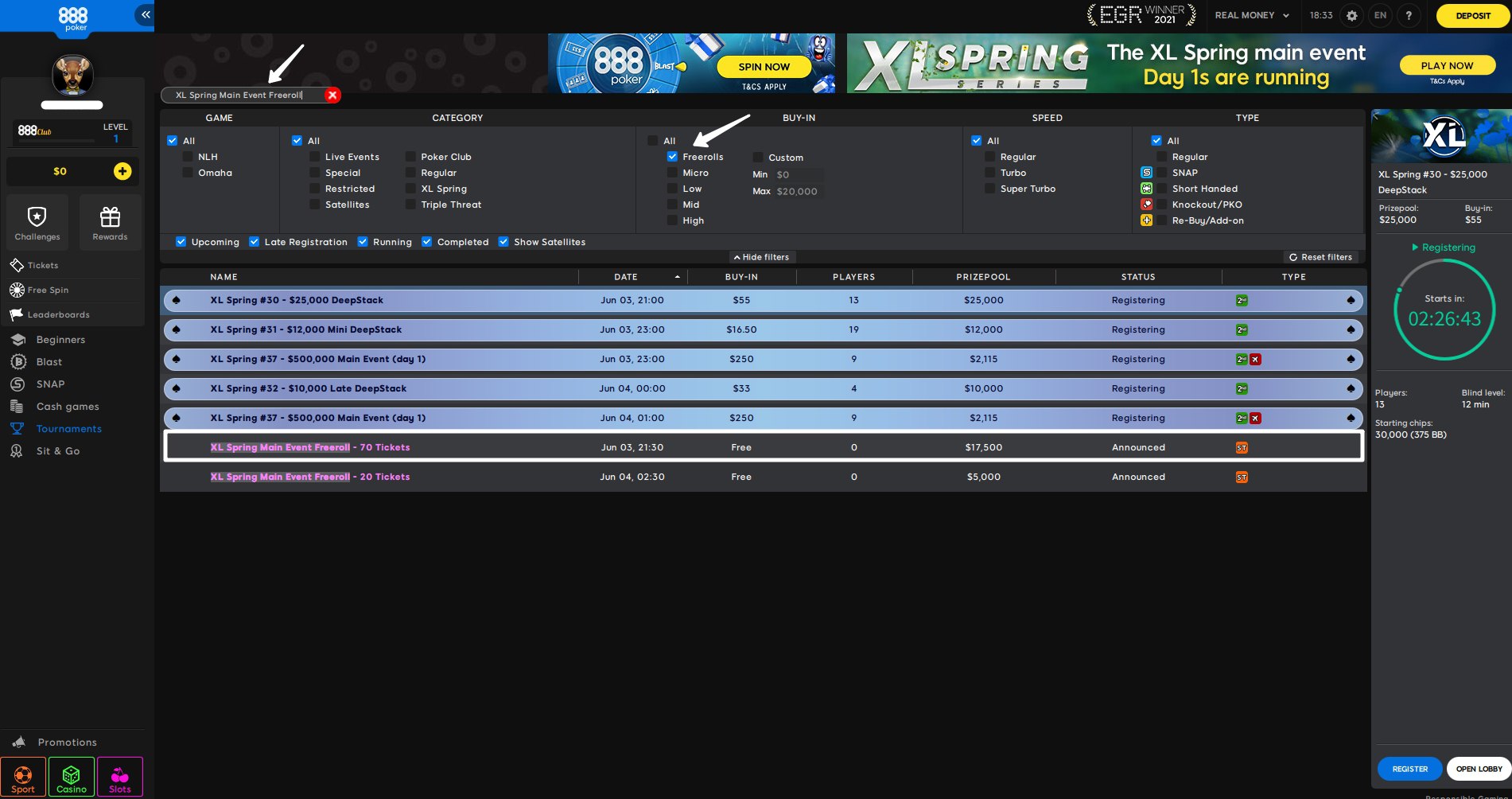Toggle the Freerolls buy-in checkbox
The width and height of the screenshot is (1512, 799).
[672, 157]
